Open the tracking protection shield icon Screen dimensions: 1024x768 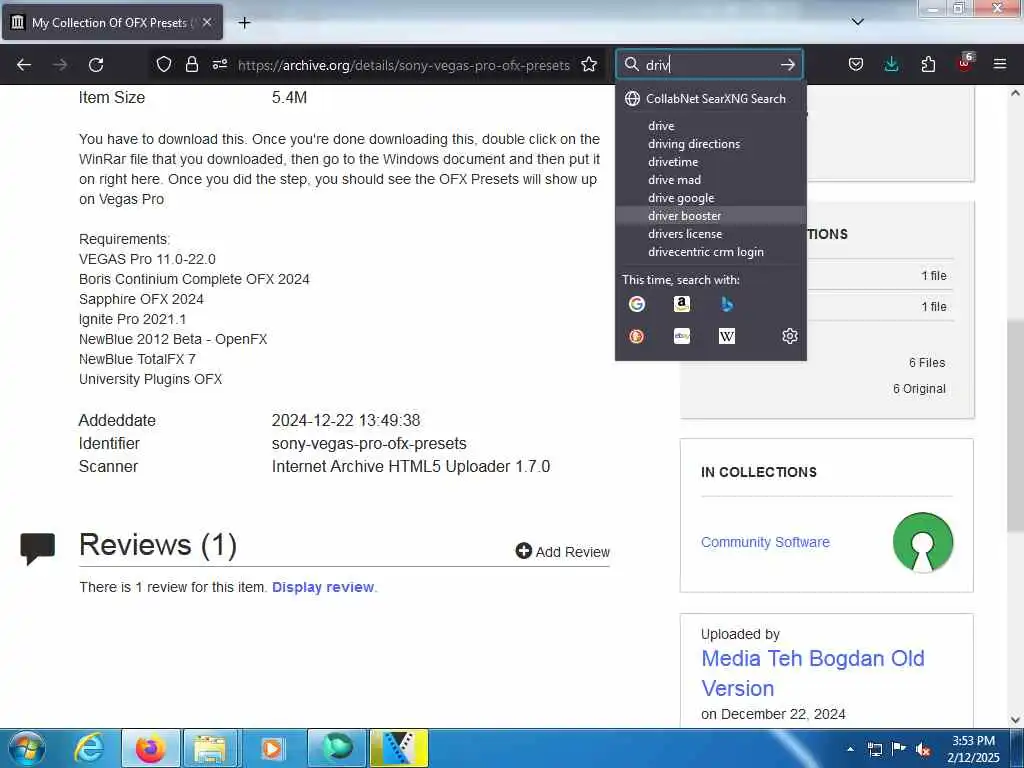click(164, 65)
